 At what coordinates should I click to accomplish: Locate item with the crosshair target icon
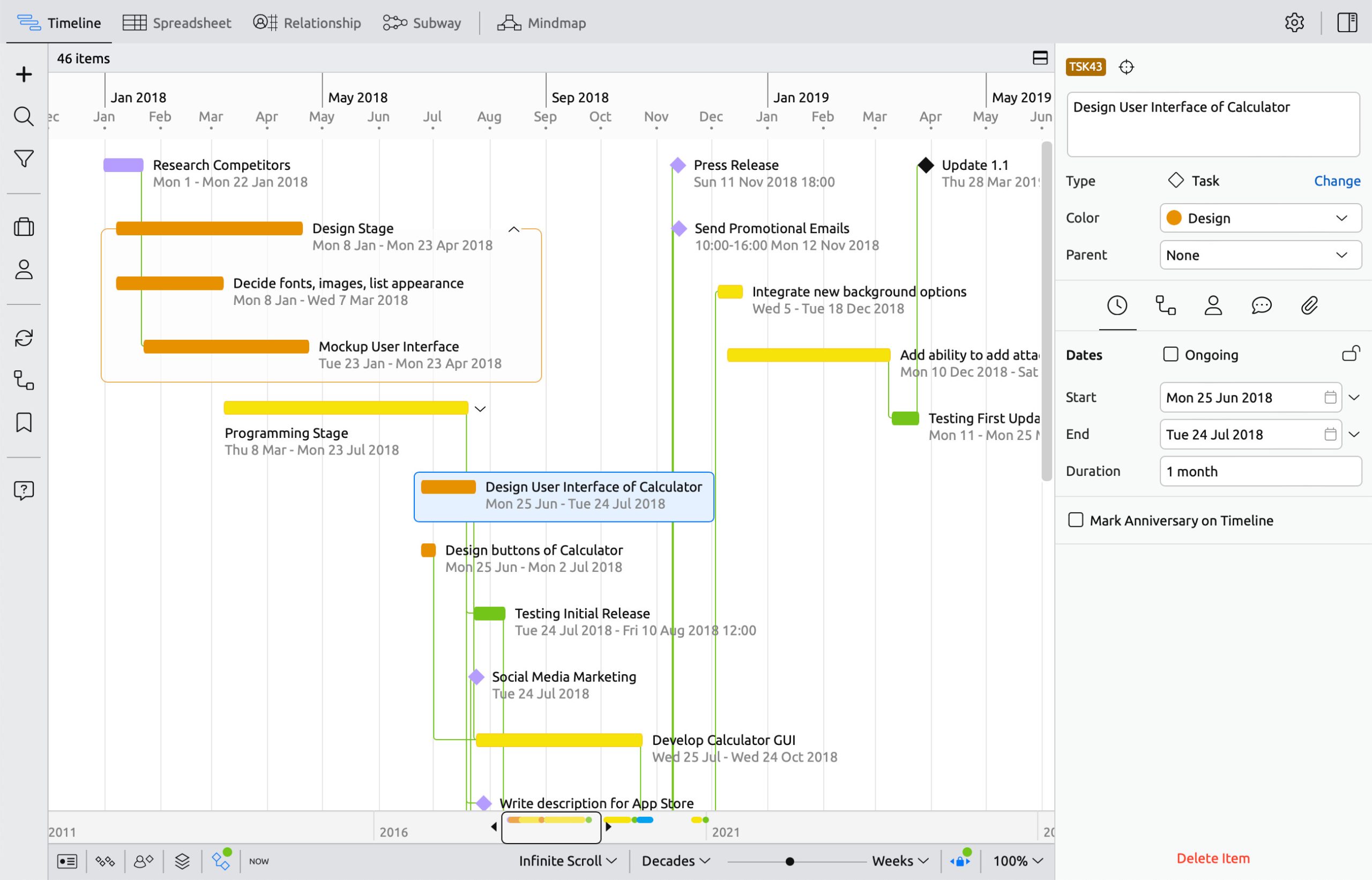[x=1125, y=67]
